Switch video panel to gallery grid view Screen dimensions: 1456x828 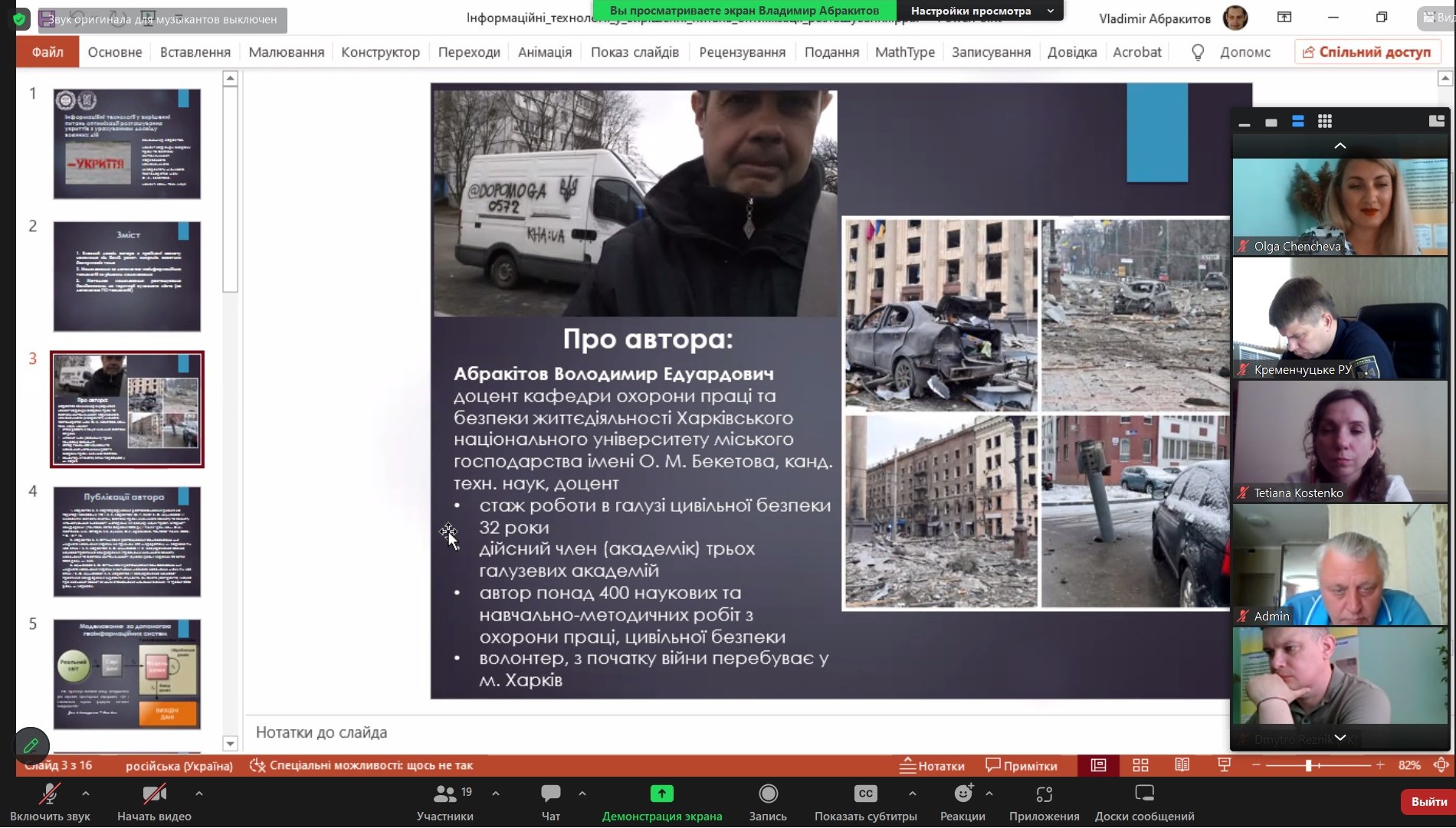pyautogui.click(x=1325, y=122)
